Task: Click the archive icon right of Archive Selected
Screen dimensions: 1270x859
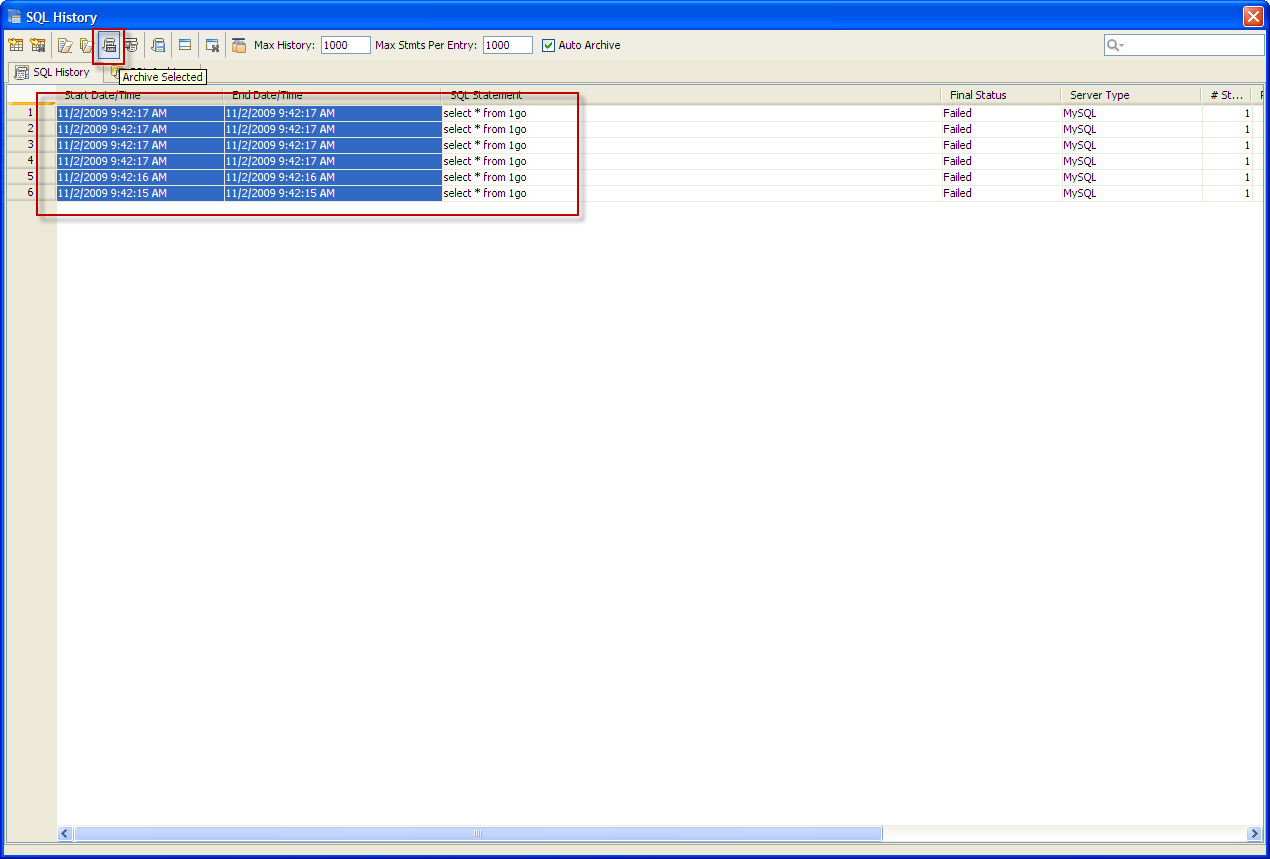Action: [131, 45]
